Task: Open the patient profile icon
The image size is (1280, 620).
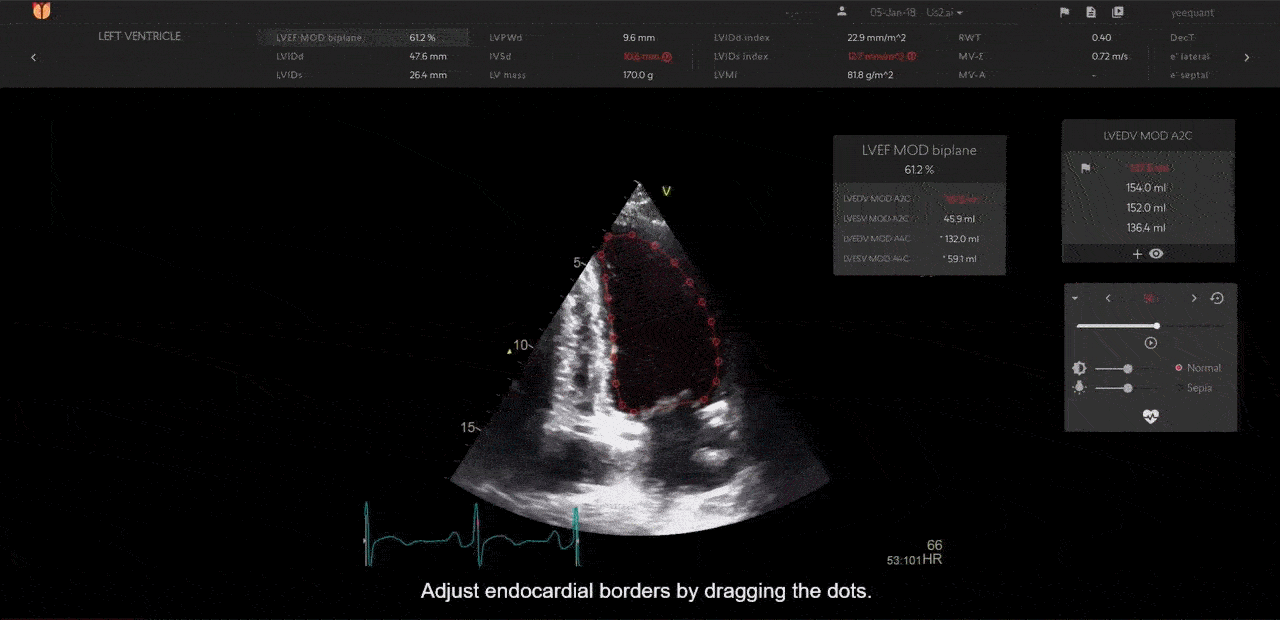Action: click(x=842, y=12)
